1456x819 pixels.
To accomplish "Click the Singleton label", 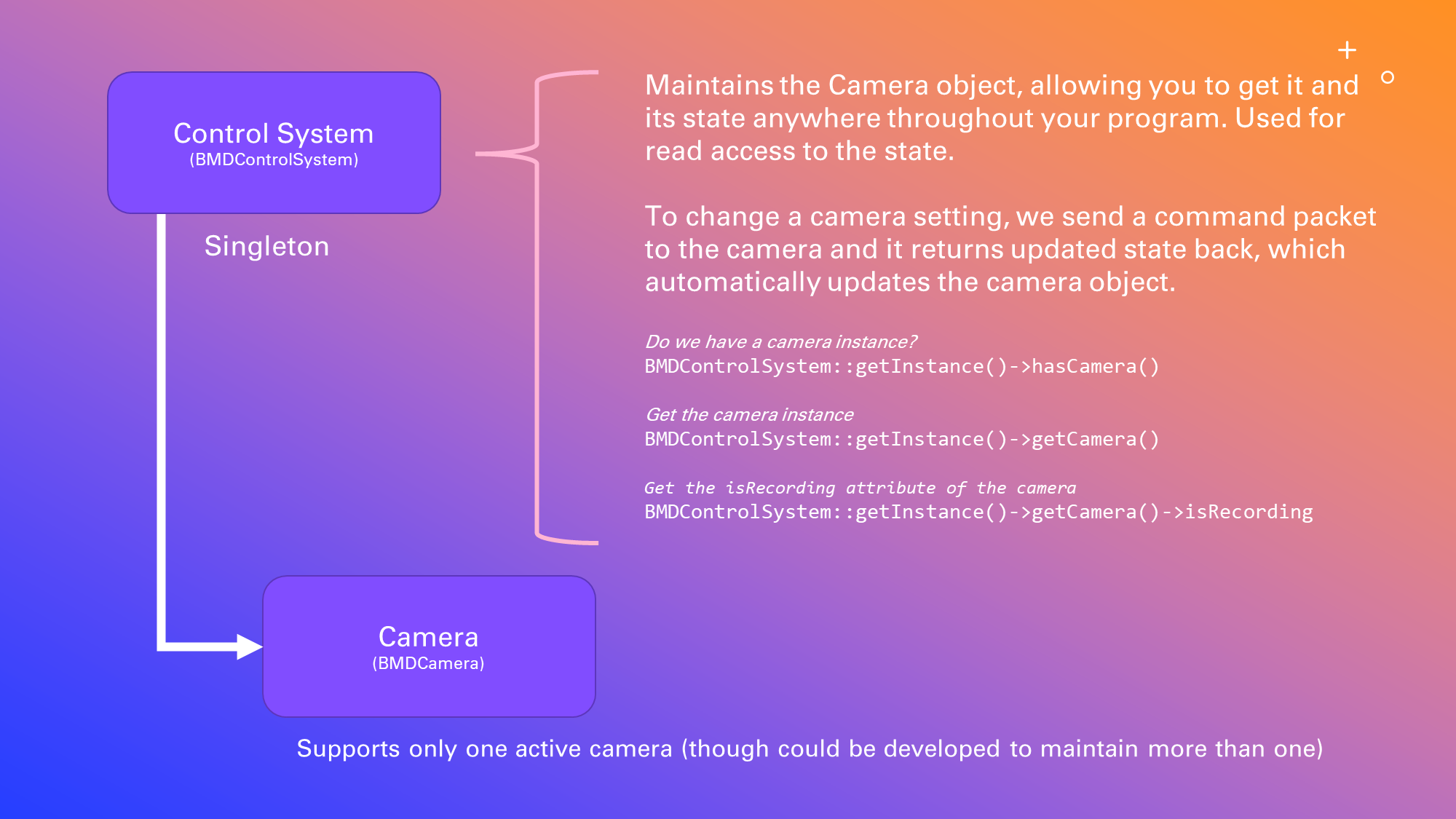I will tap(266, 246).
